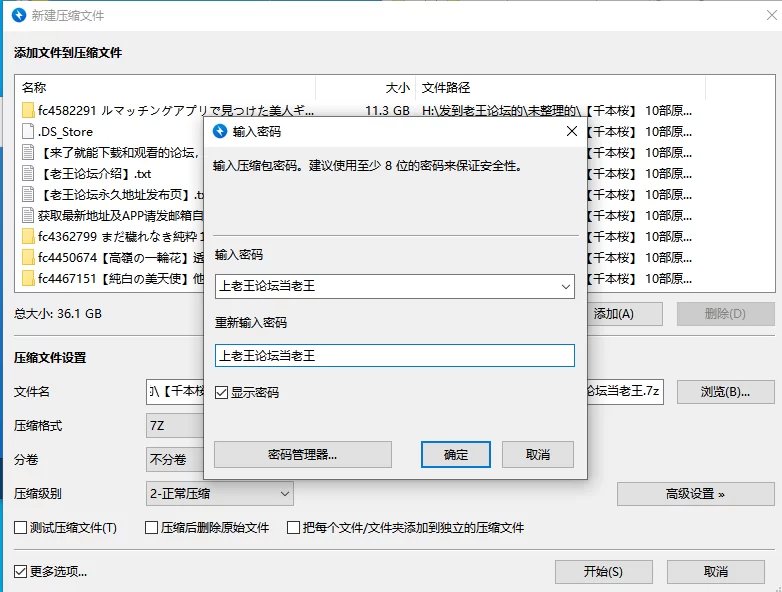The image size is (782, 592).
Task: Click the fc4362799 folder icon
Action: point(28,236)
